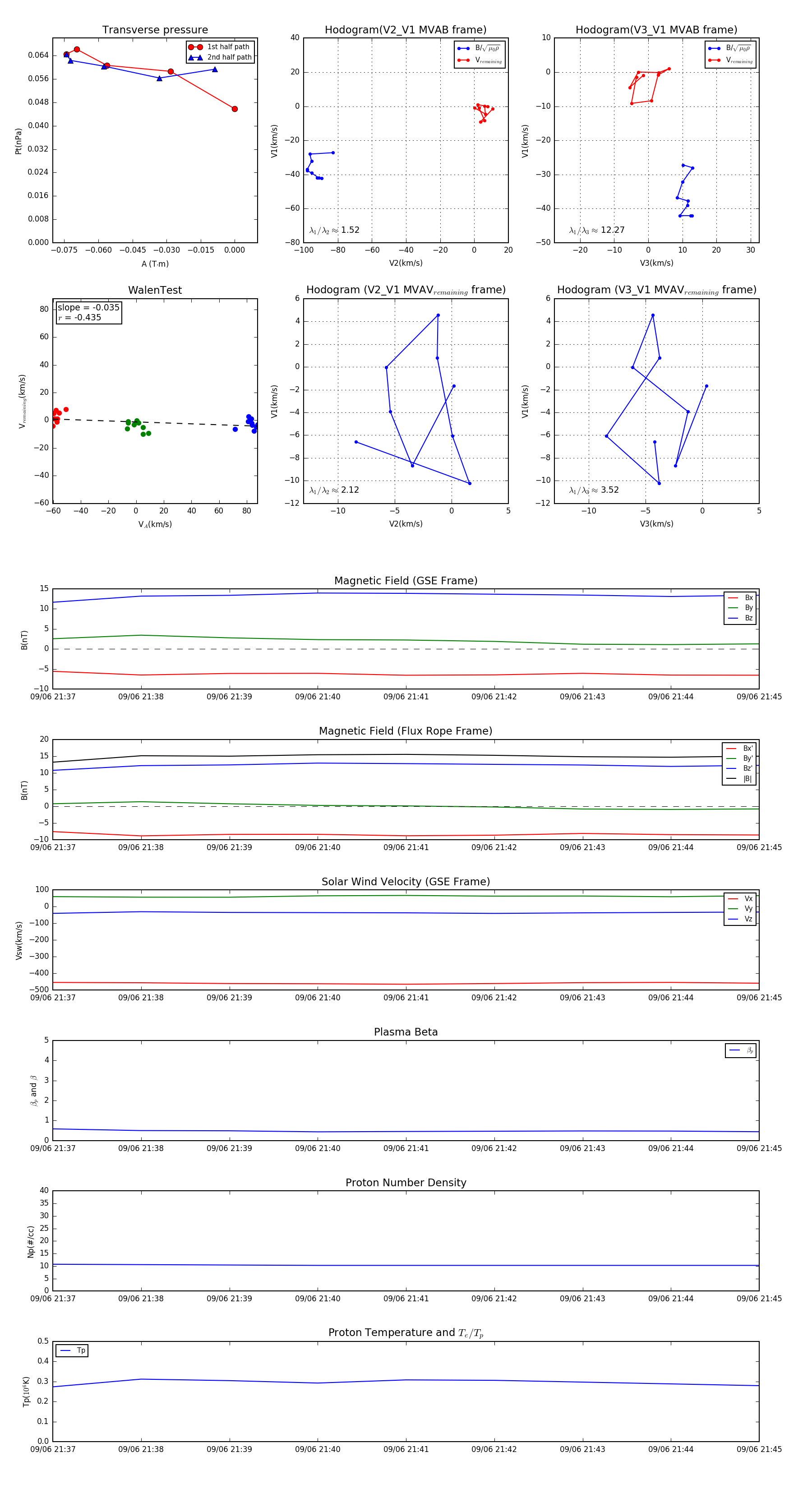Click the 'Bz' legend entry in GSE Frame
Image resolution: width=812 pixels, height=1489 pixels.
pos(740,618)
